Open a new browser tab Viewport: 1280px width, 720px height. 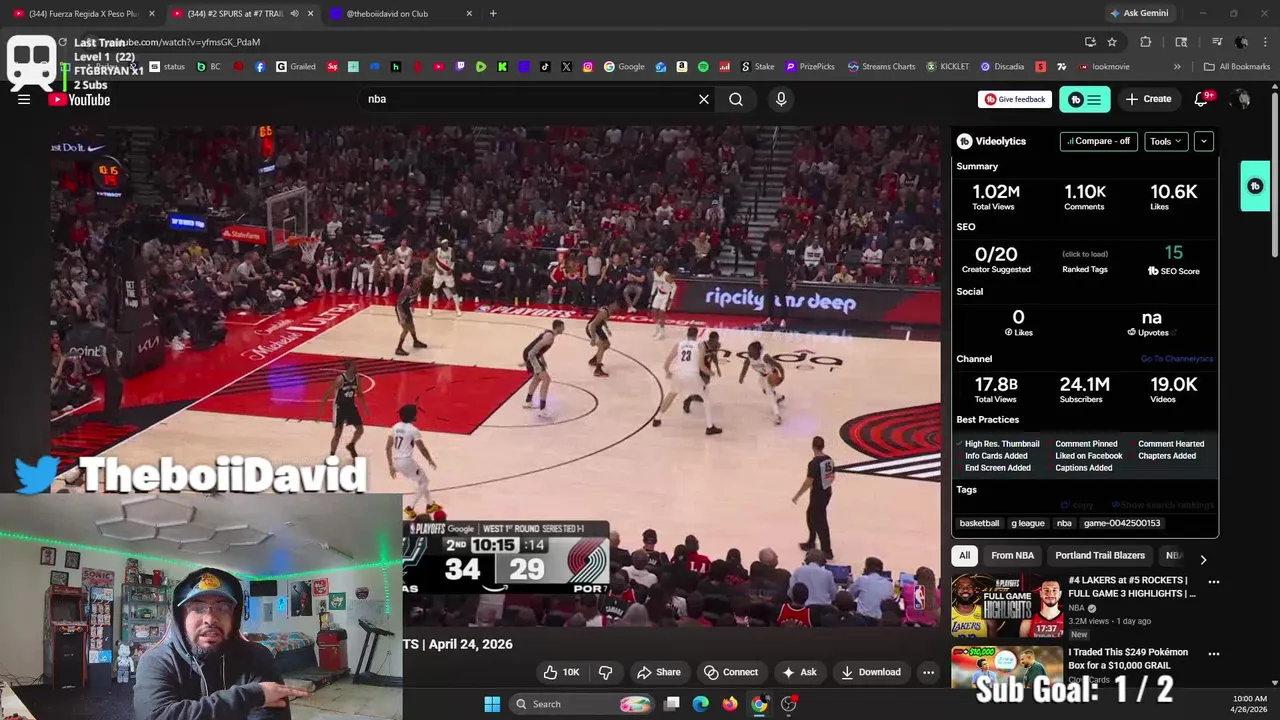pyautogui.click(x=493, y=14)
